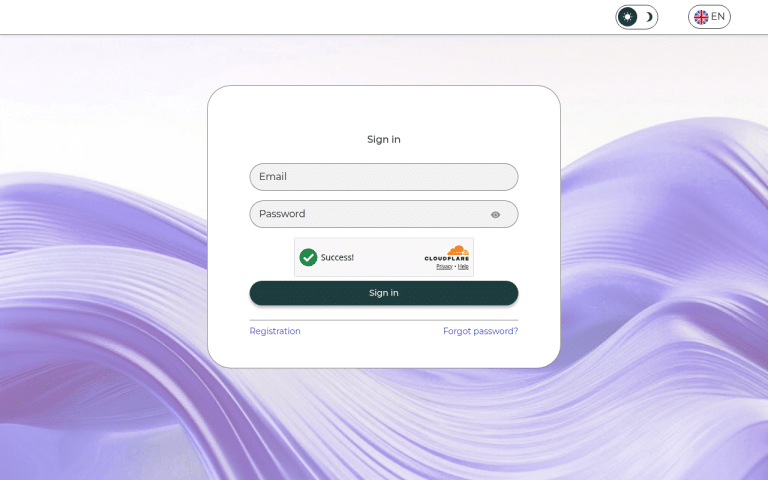Screen dimensions: 768x480
Task: Focus the Password input field
Action: (x=384, y=214)
